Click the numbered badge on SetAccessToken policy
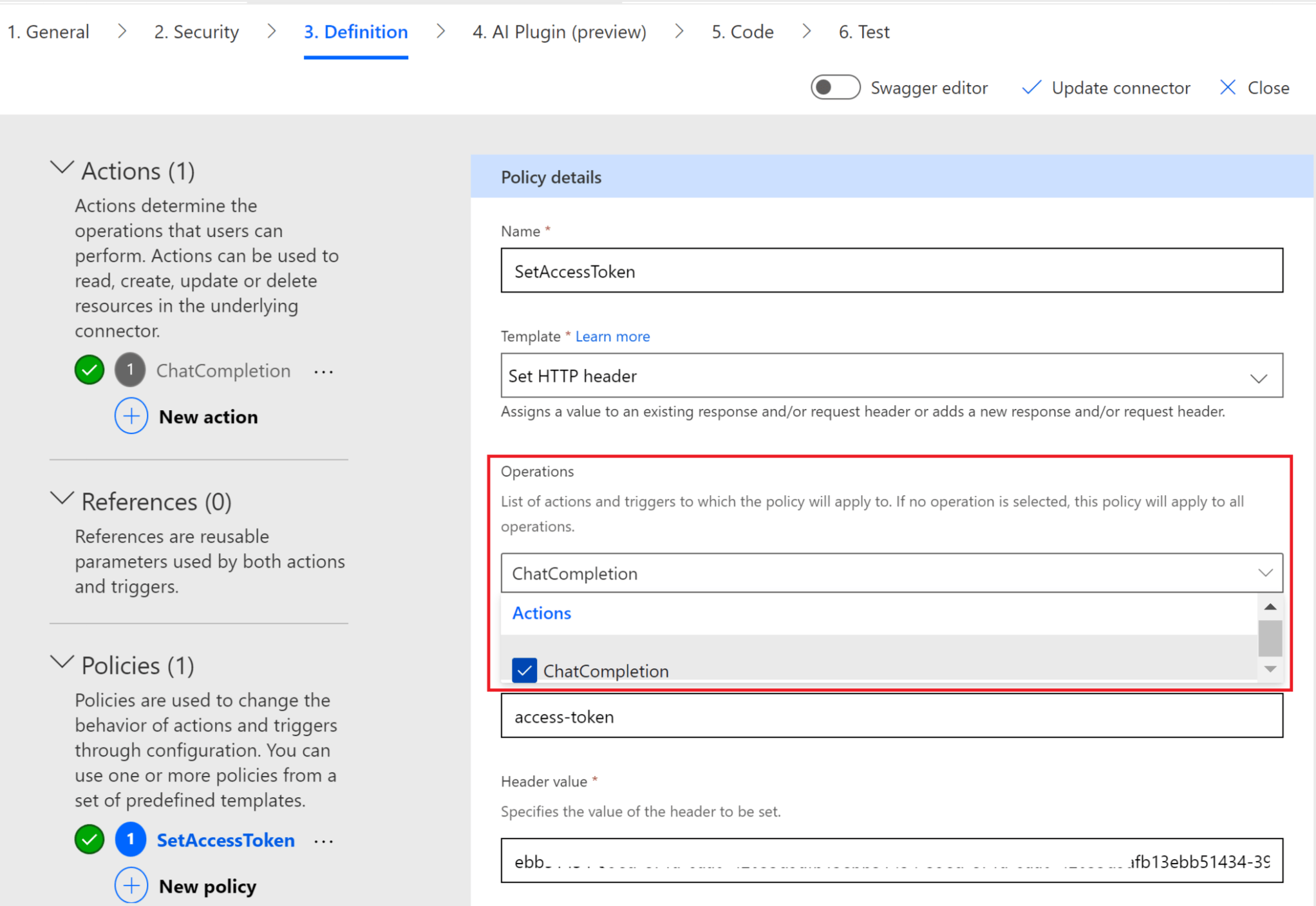Image resolution: width=1316 pixels, height=906 pixels. [130, 840]
